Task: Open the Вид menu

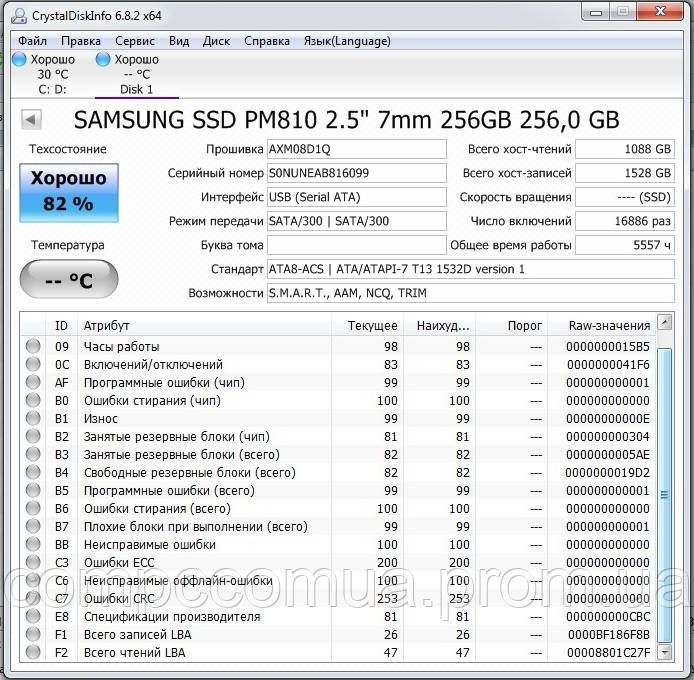Action: point(179,41)
